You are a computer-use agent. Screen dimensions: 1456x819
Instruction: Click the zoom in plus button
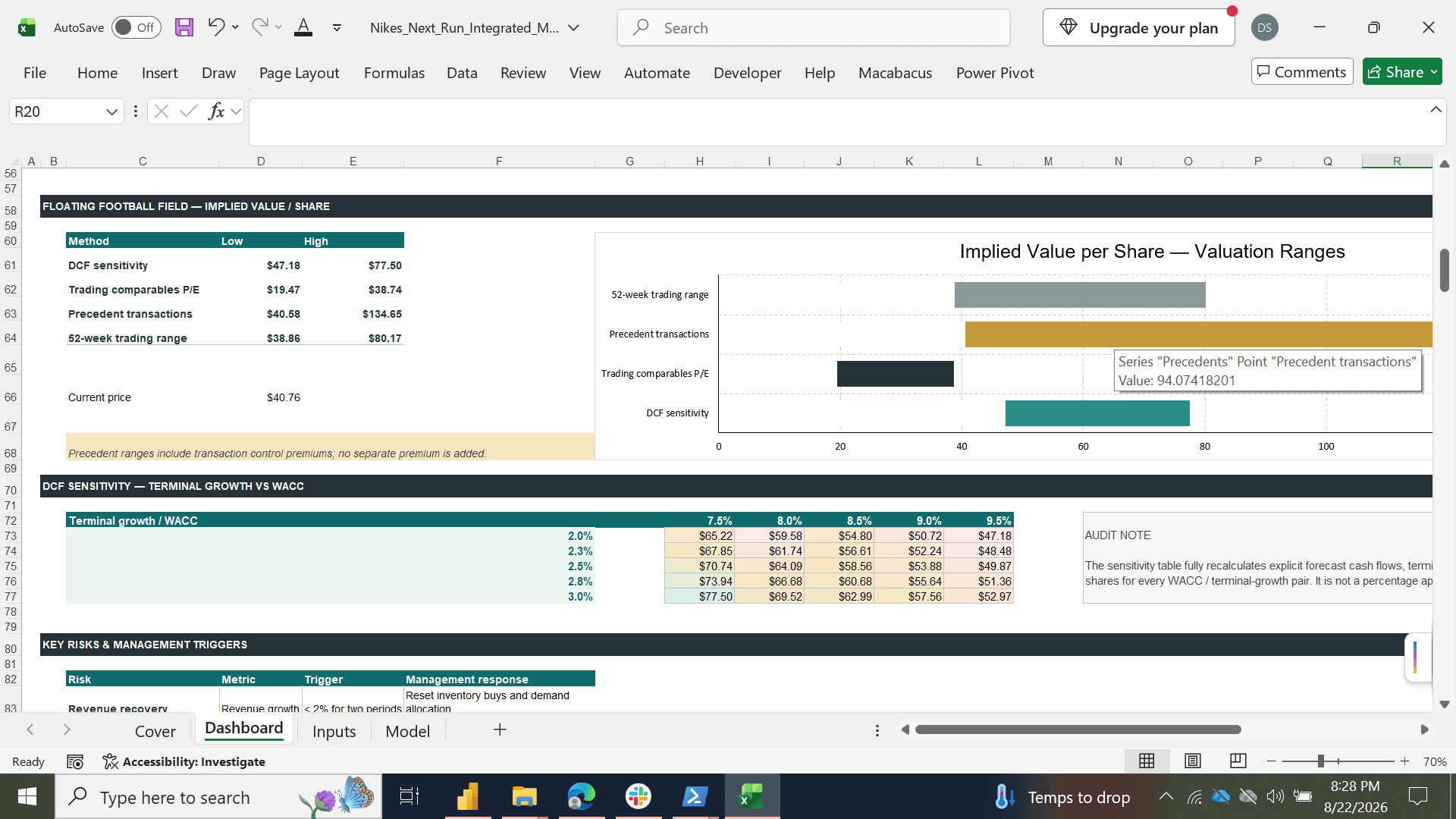1405,761
